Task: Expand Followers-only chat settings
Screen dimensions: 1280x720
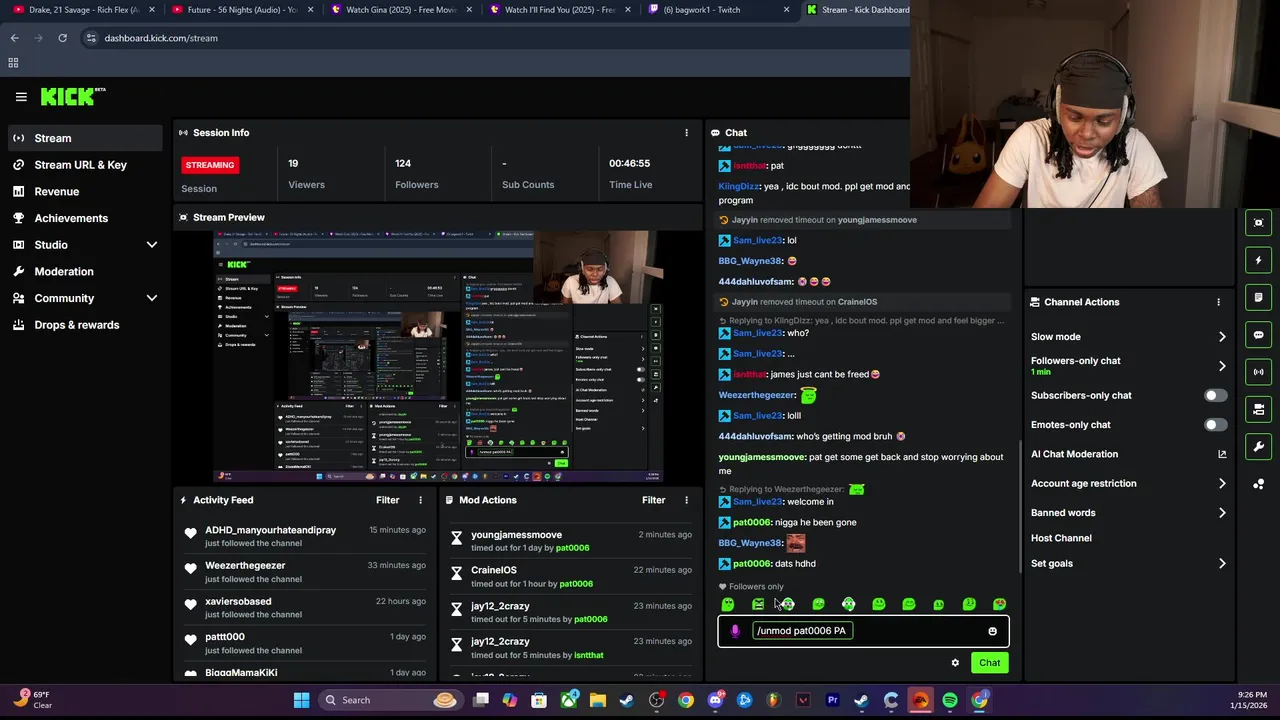Action: [1222, 366]
